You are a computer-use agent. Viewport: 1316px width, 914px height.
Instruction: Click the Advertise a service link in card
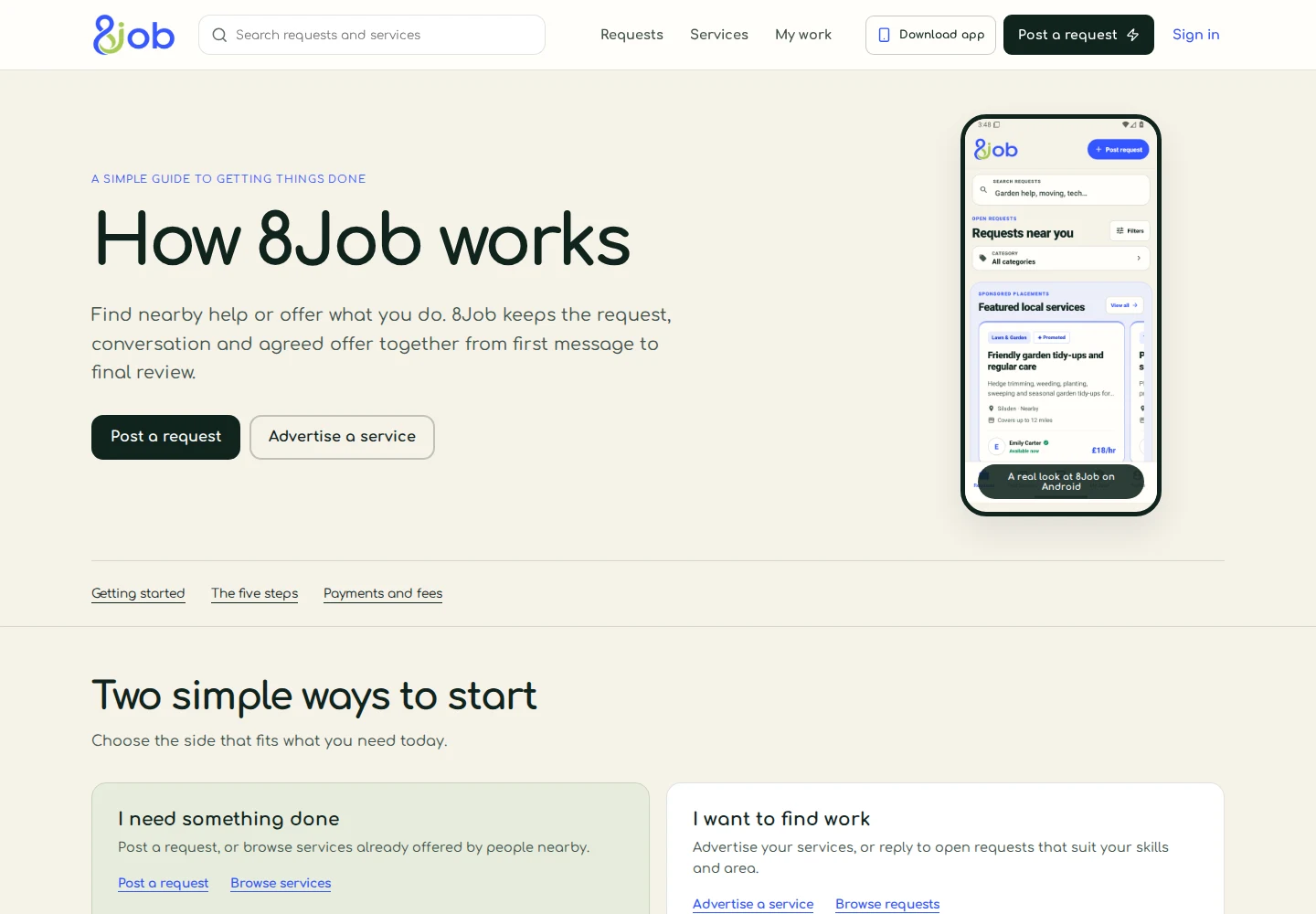(753, 904)
